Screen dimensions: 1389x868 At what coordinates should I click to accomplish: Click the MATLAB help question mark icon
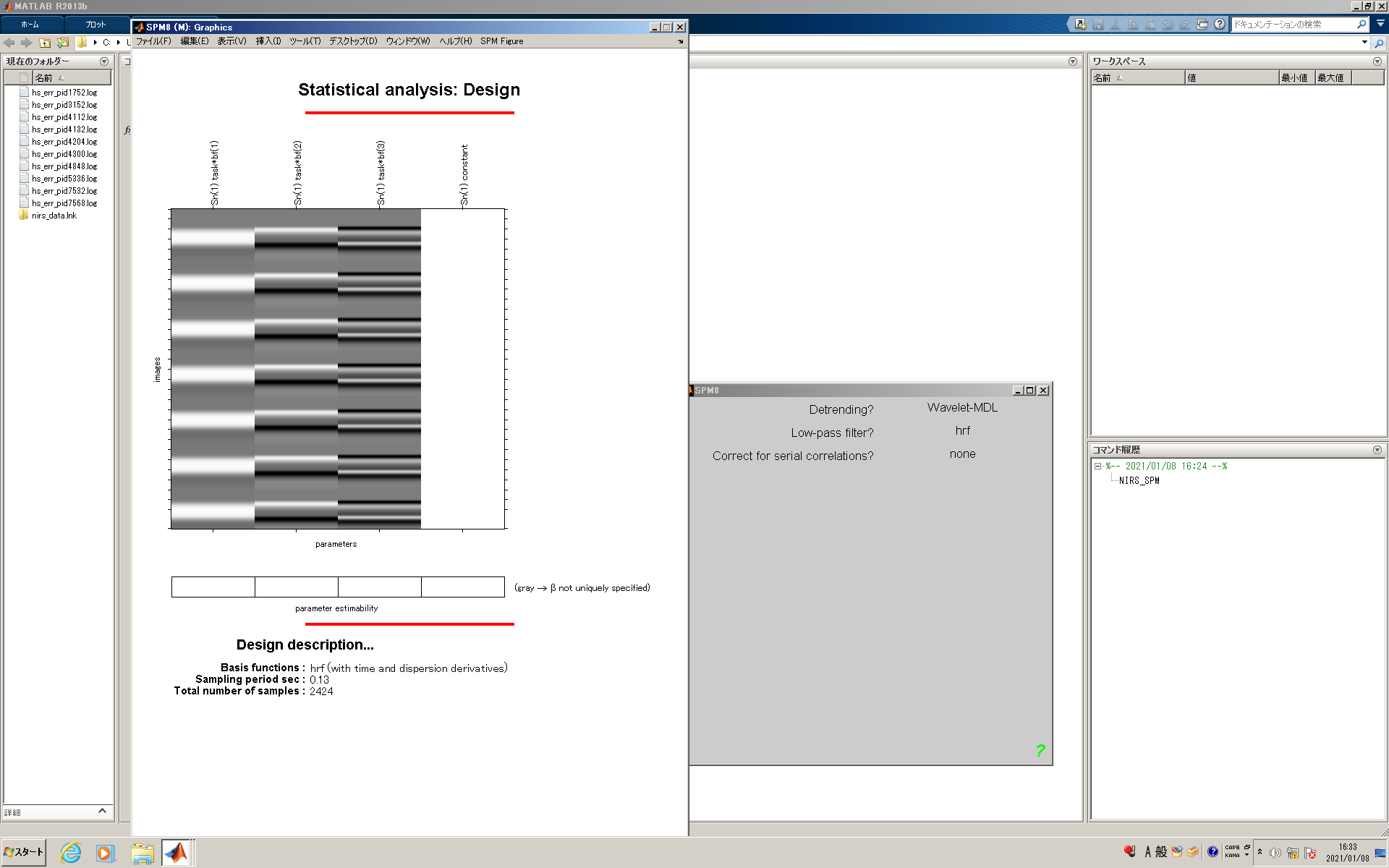[1220, 24]
